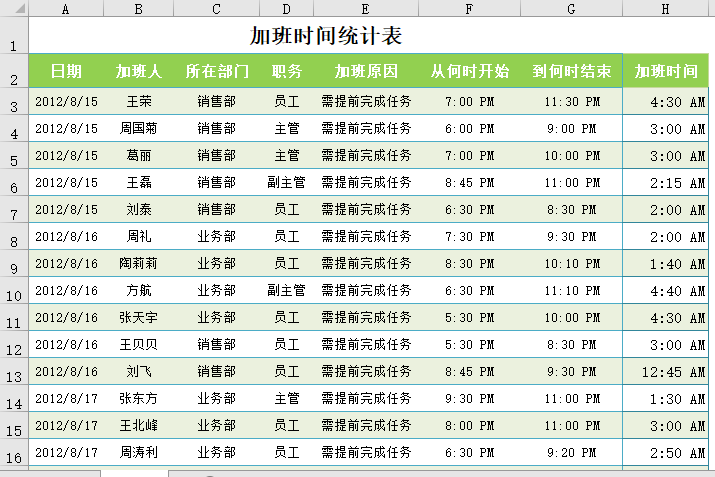
Task: Click the 12:45 AM overtime cell
Action: pyautogui.click(x=668, y=372)
